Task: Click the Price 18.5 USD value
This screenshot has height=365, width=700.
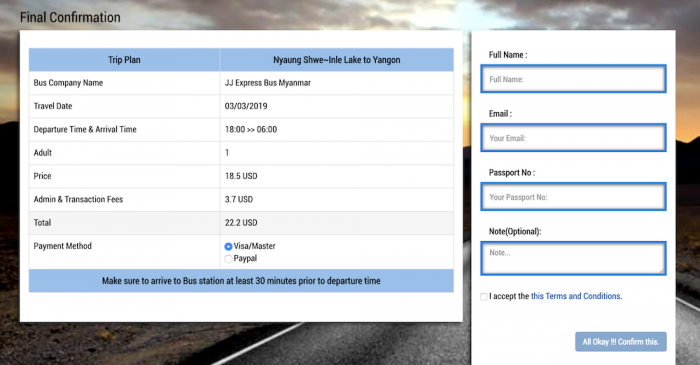Action: [x=241, y=176]
